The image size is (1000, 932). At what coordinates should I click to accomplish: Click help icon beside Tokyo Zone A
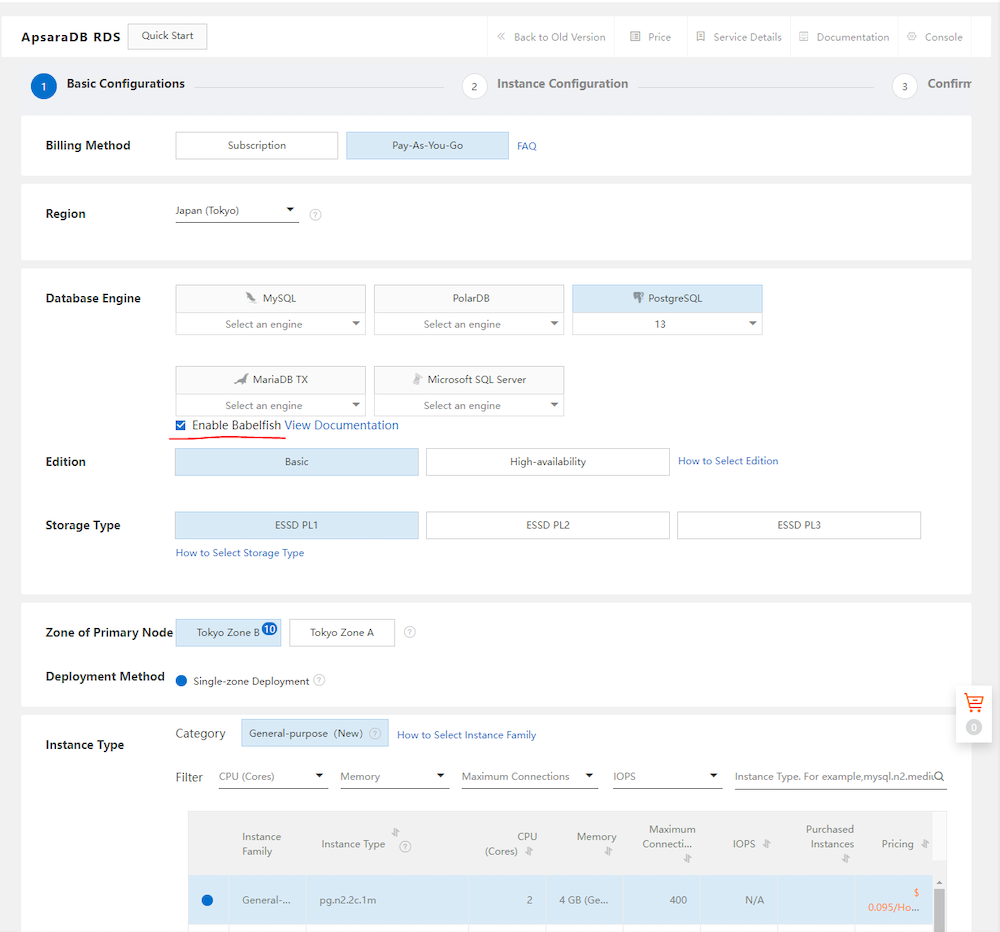[x=409, y=632]
